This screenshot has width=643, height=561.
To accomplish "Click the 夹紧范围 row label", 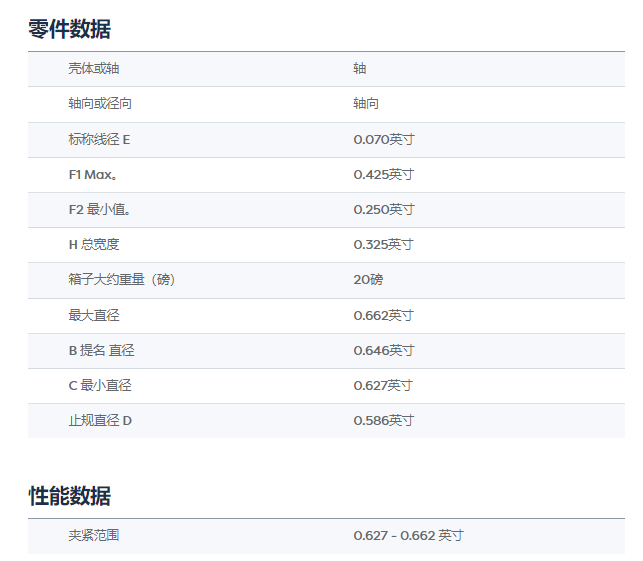I will [x=93, y=536].
